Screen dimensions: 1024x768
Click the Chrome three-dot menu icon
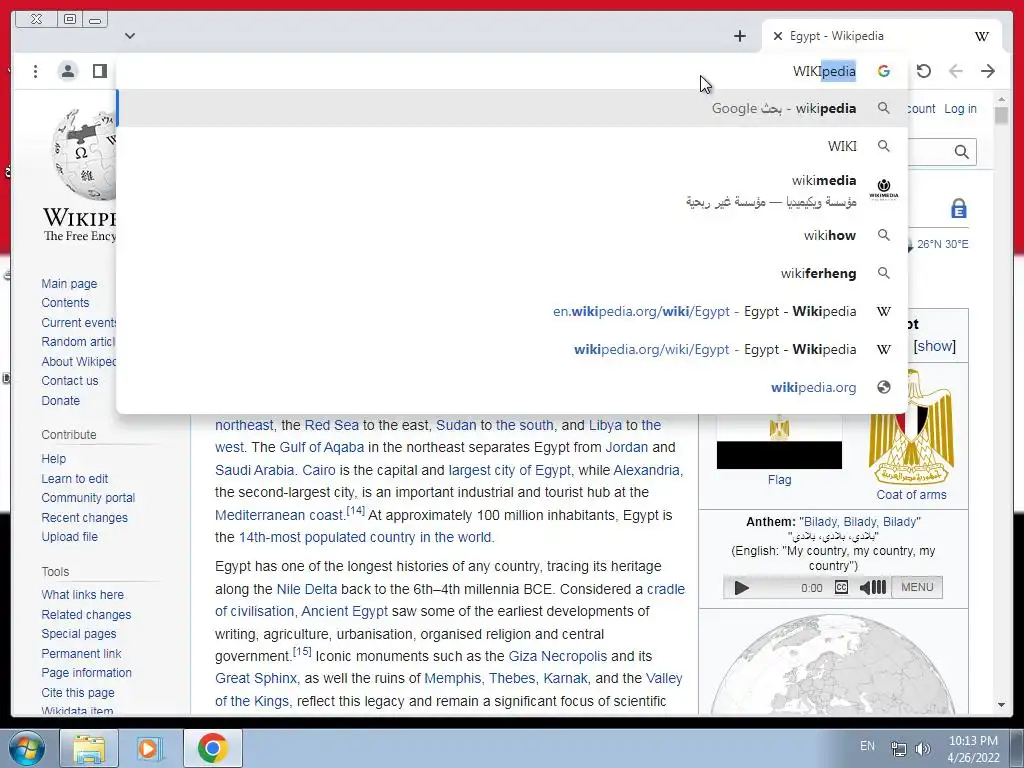35,71
